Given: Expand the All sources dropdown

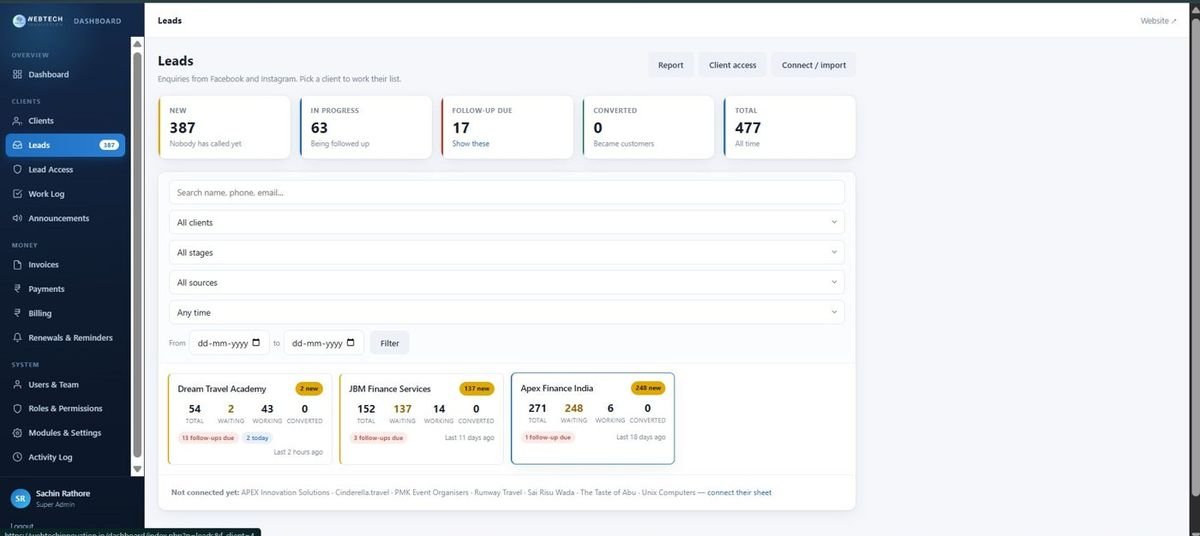Looking at the screenshot, I should (x=506, y=283).
